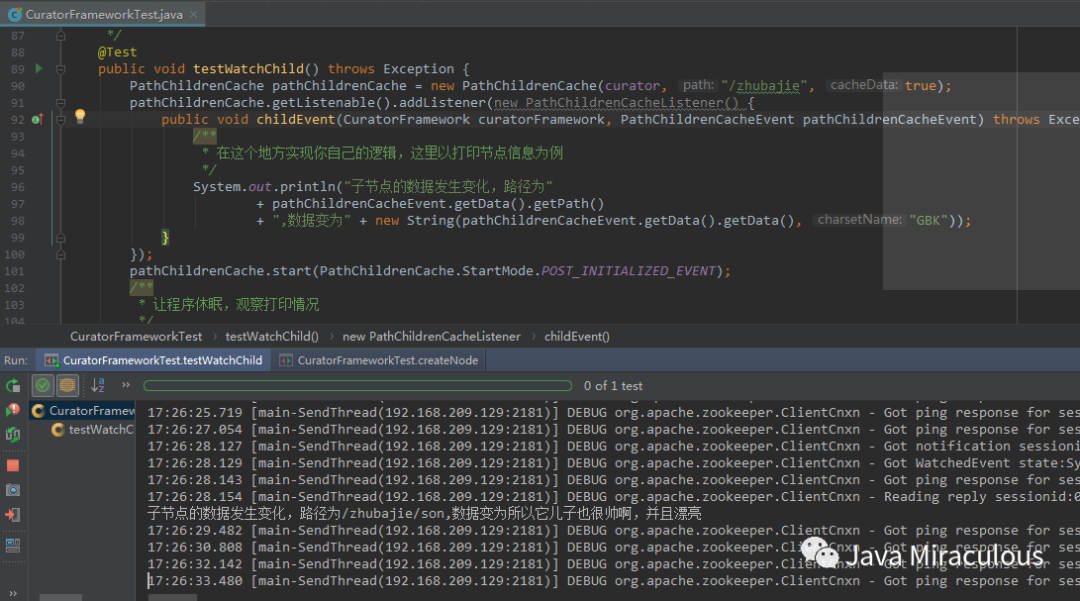This screenshot has height=601, width=1080.
Task: Click the test progress bar
Action: tap(357, 386)
